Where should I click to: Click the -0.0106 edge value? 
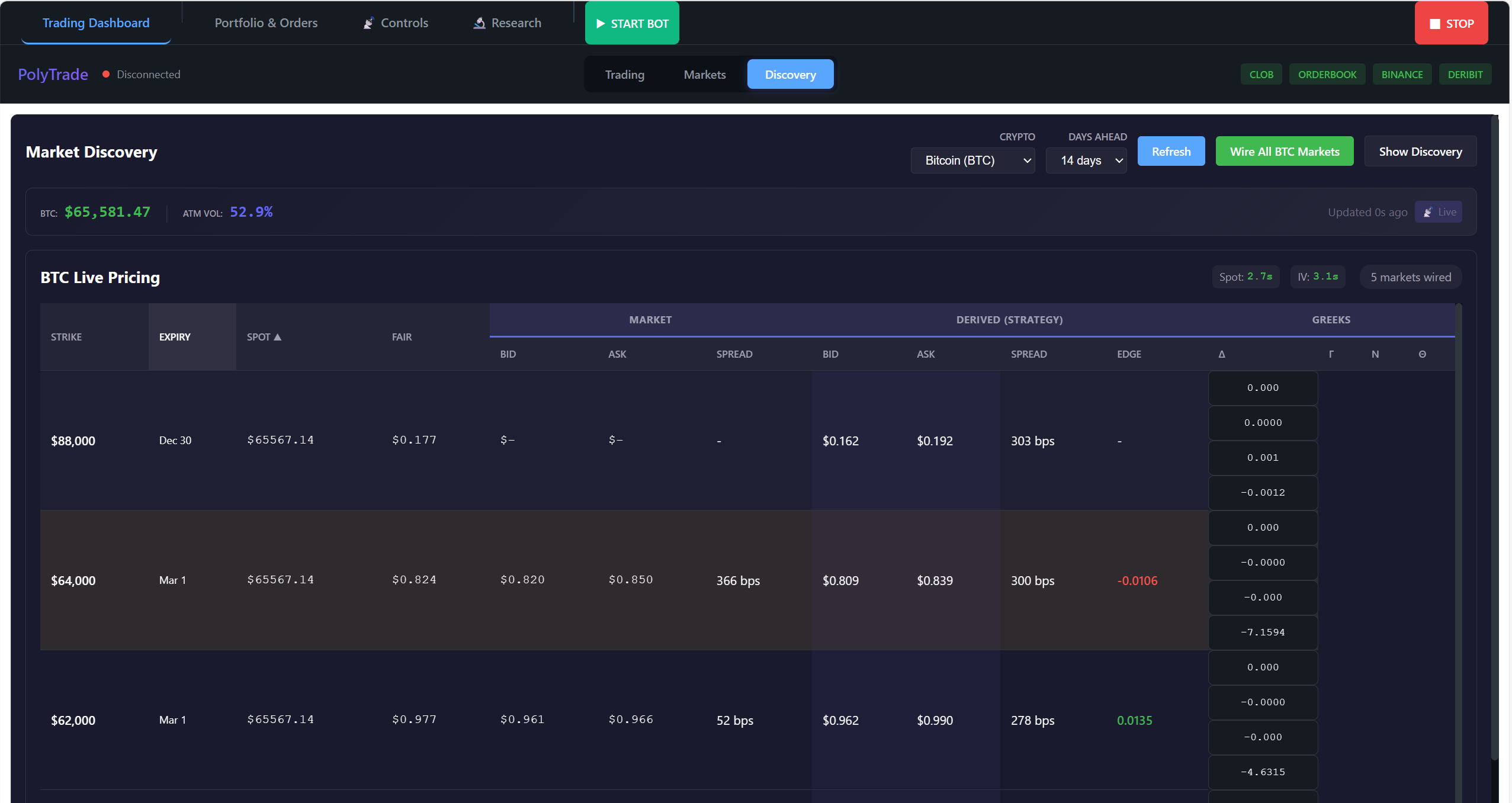1137,580
